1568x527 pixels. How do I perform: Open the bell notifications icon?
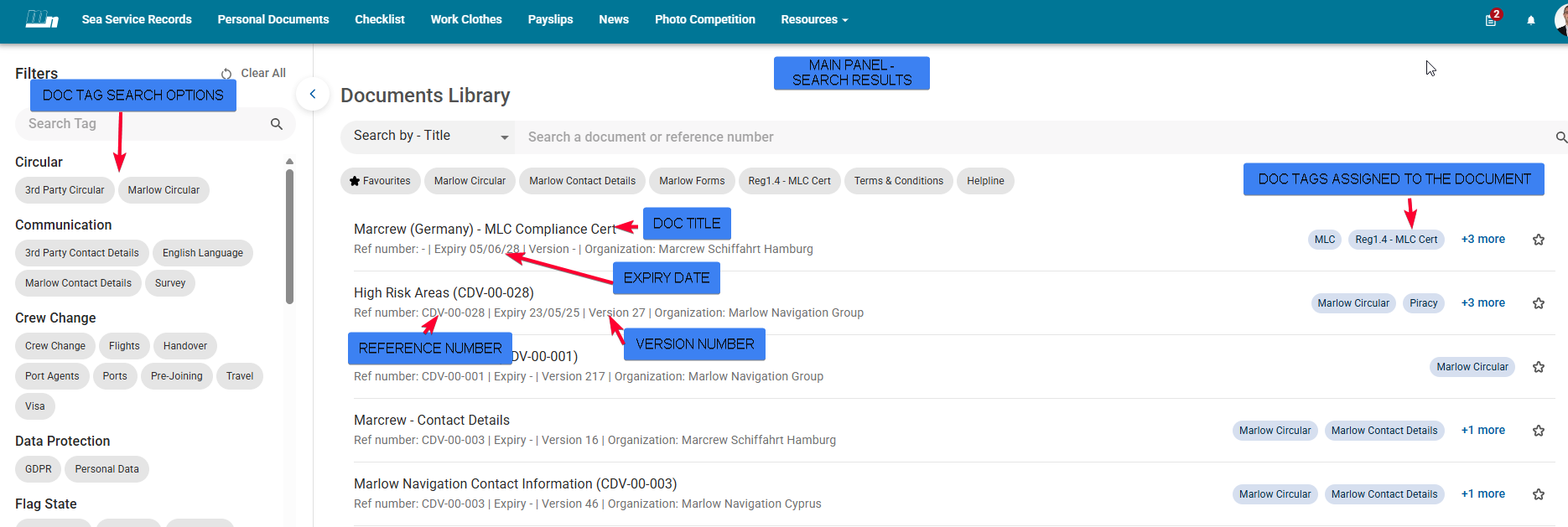tap(1531, 20)
